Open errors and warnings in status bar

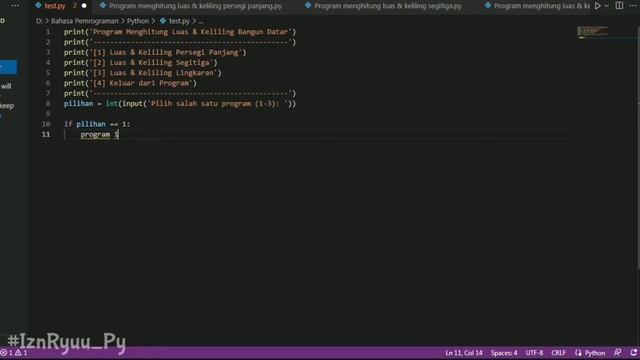coord(14,353)
